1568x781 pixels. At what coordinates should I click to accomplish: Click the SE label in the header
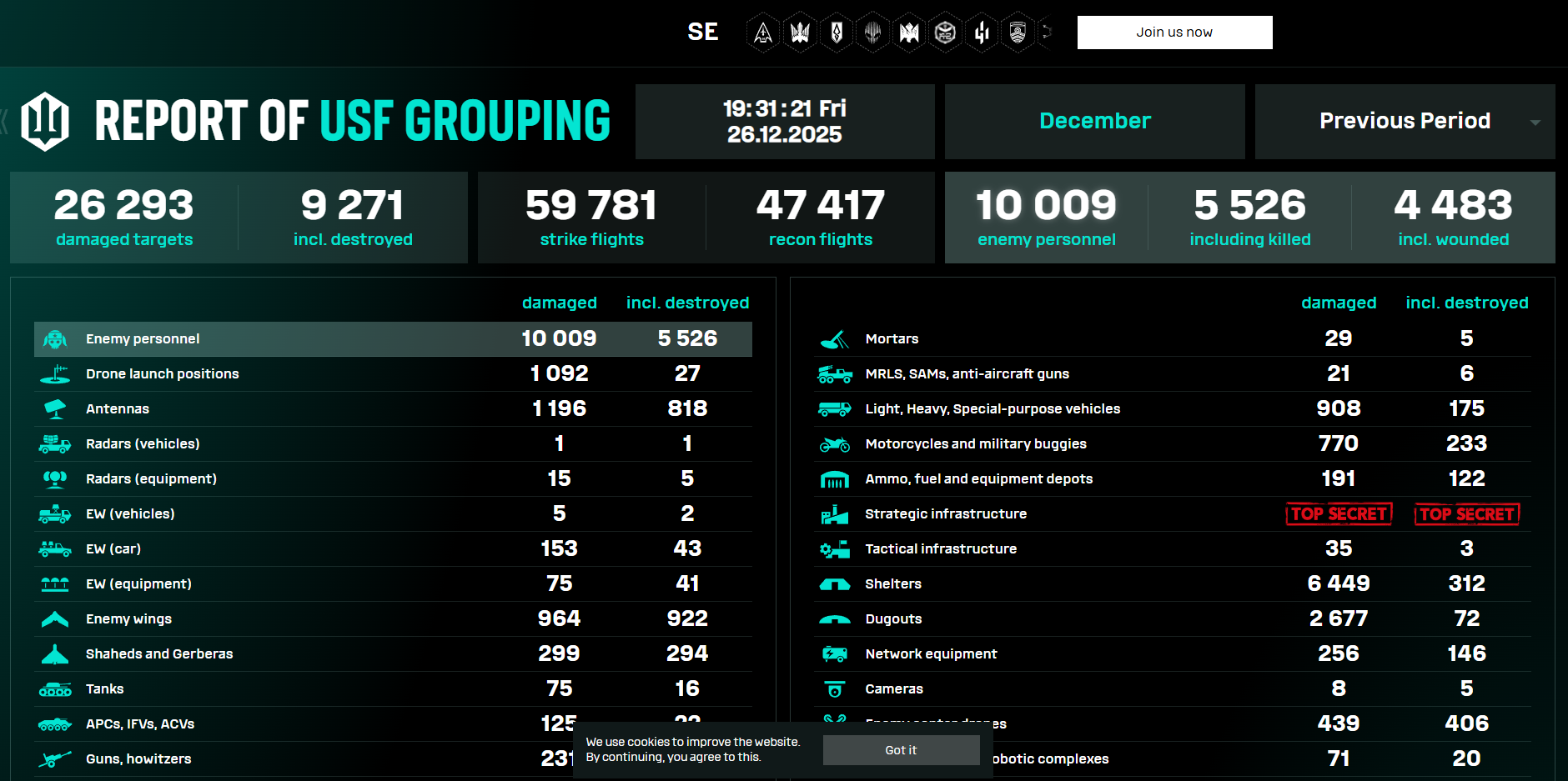click(702, 33)
